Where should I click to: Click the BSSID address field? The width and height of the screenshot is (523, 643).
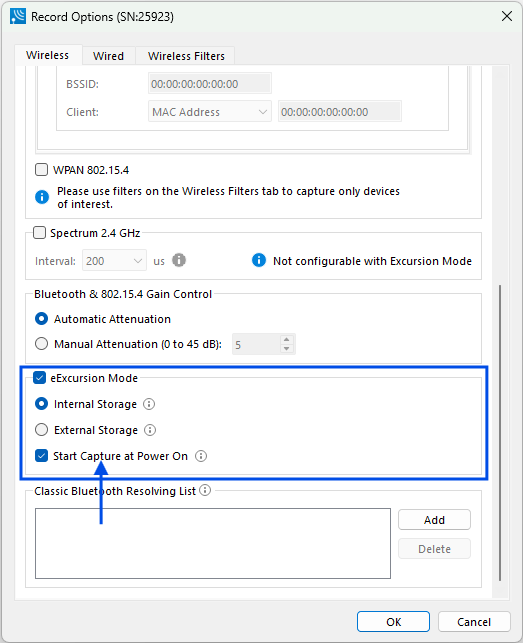click(x=210, y=84)
